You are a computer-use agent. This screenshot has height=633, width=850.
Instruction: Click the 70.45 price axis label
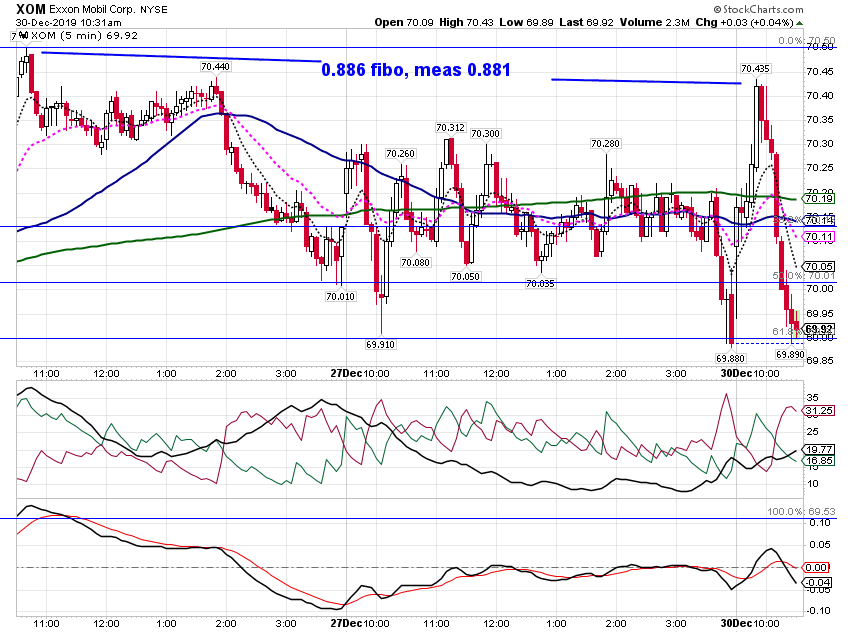tap(820, 72)
